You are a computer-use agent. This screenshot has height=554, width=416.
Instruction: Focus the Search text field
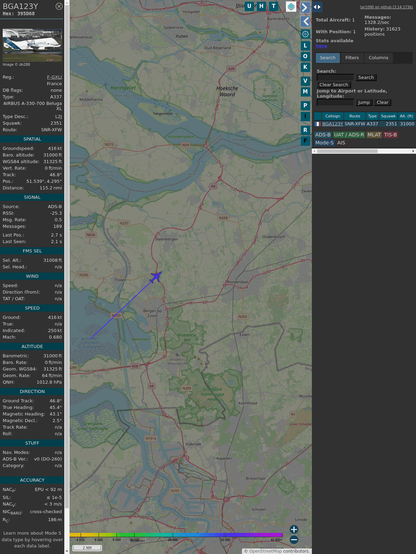(x=335, y=77)
